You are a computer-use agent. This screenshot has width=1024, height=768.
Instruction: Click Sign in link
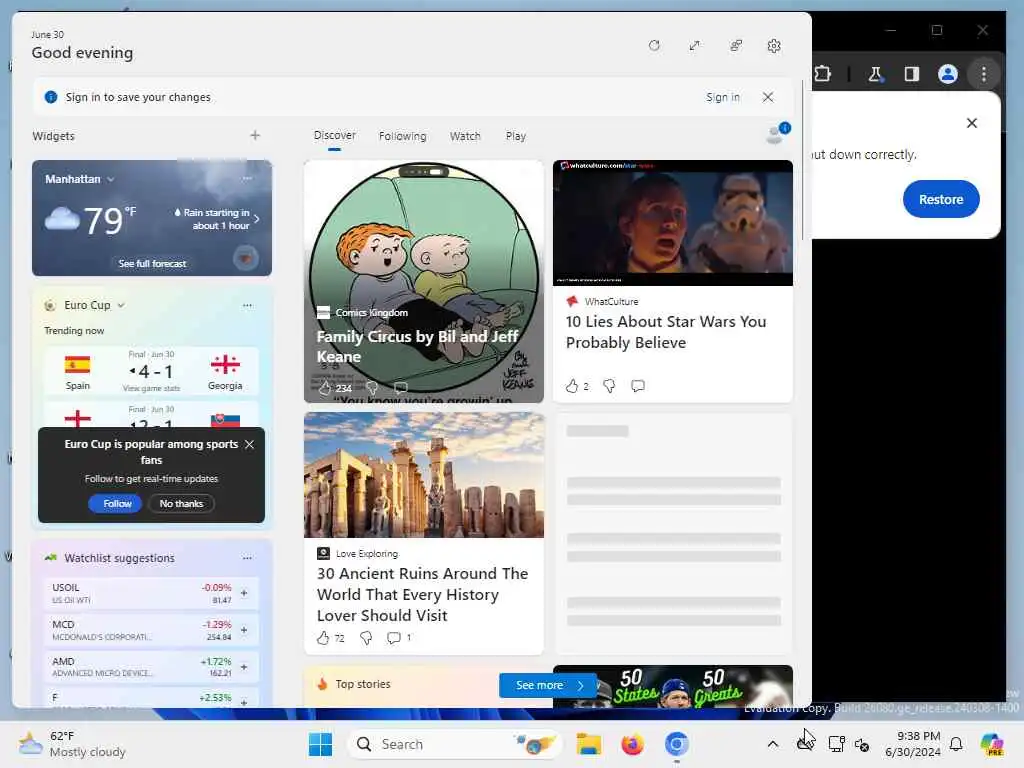pos(722,97)
